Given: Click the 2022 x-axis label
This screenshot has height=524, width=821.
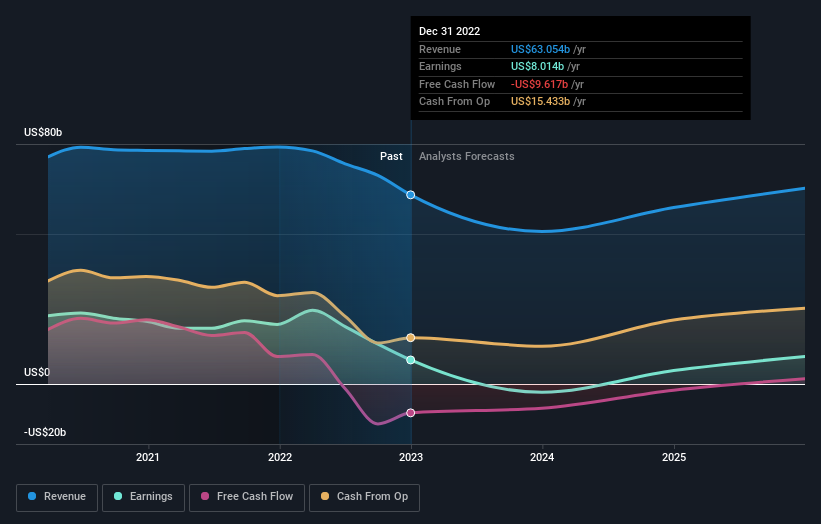Looking at the screenshot, I should coord(280,457).
